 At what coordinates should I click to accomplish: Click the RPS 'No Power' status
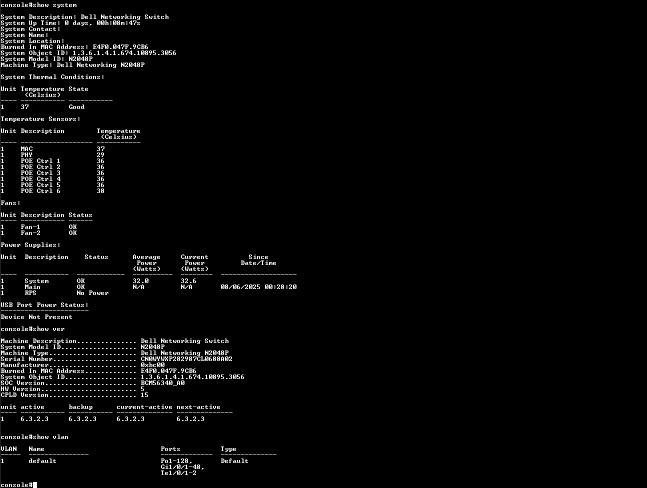[92, 293]
